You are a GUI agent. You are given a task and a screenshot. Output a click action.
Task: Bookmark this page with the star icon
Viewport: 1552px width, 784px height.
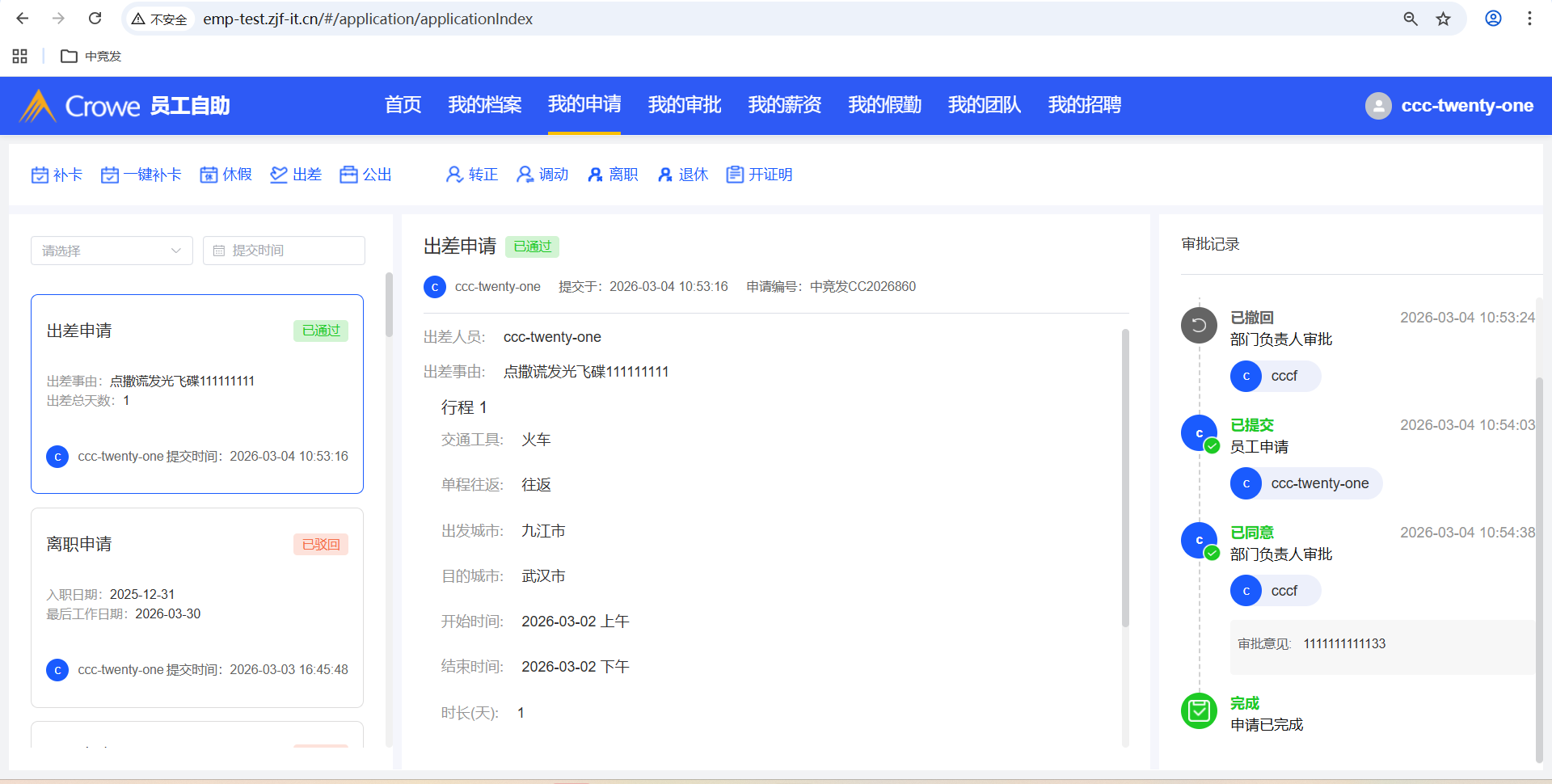coord(1443,19)
